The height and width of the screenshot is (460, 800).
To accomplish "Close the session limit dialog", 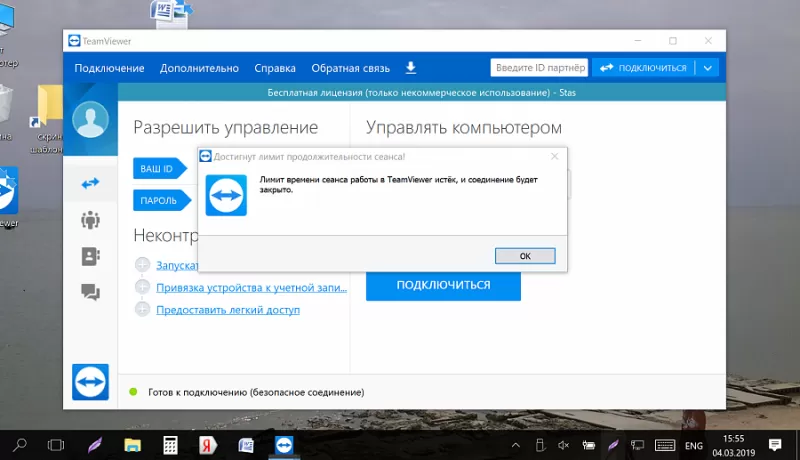I will 555,157.
